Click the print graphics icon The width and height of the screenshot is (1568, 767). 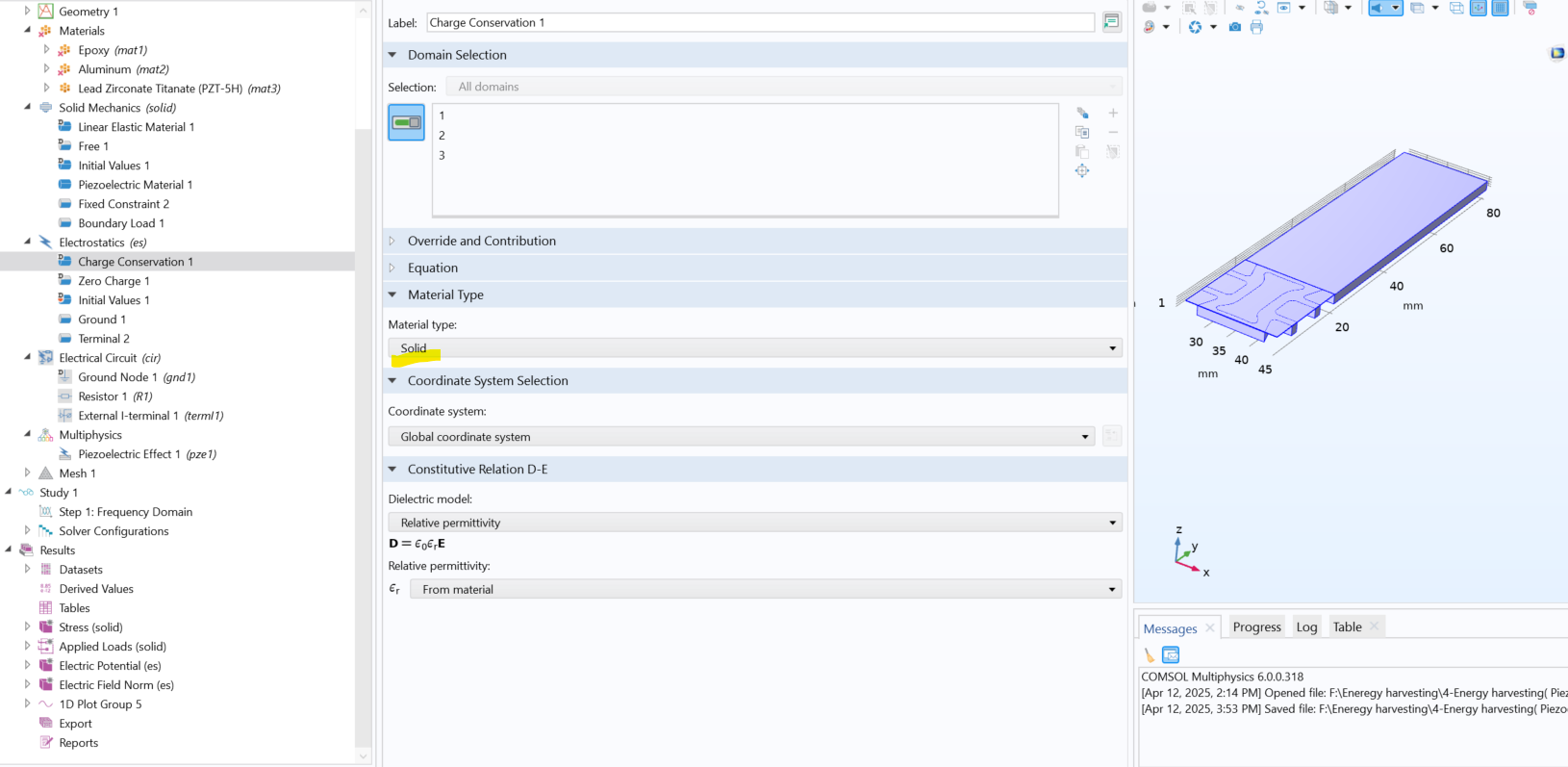point(1256,27)
